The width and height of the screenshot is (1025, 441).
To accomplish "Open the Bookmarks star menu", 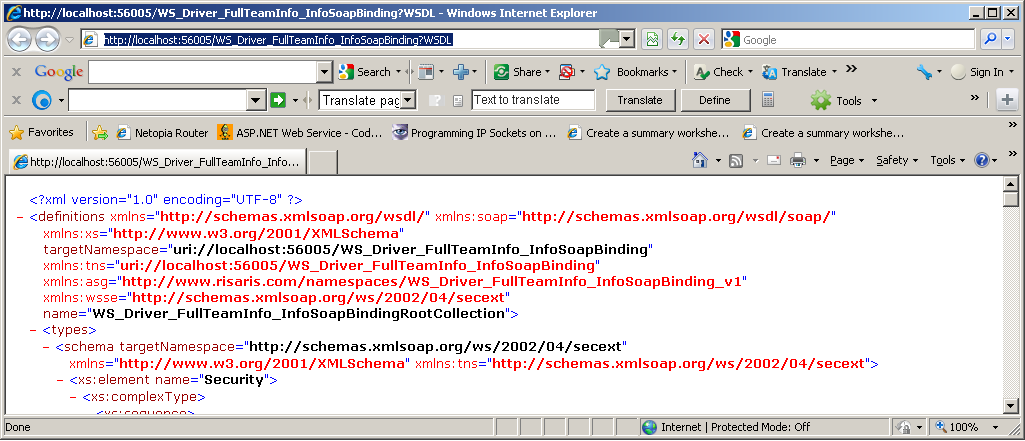I will pos(635,72).
